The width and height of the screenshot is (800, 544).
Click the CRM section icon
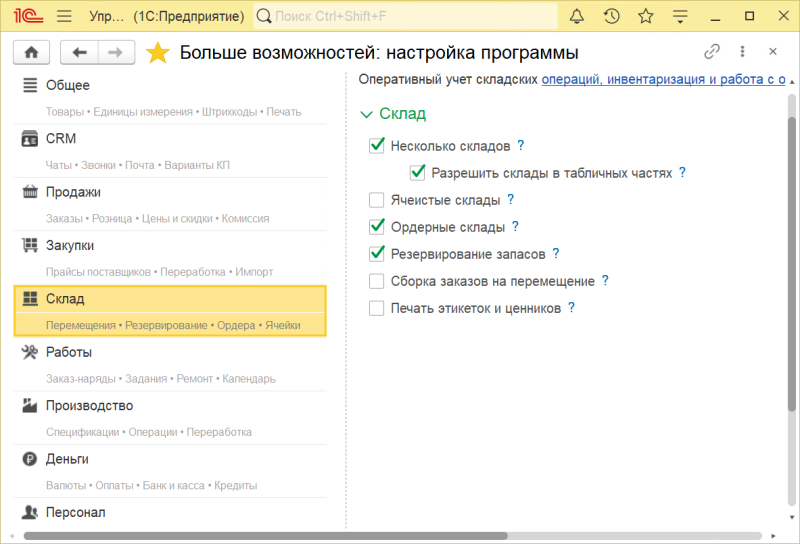coord(30,139)
